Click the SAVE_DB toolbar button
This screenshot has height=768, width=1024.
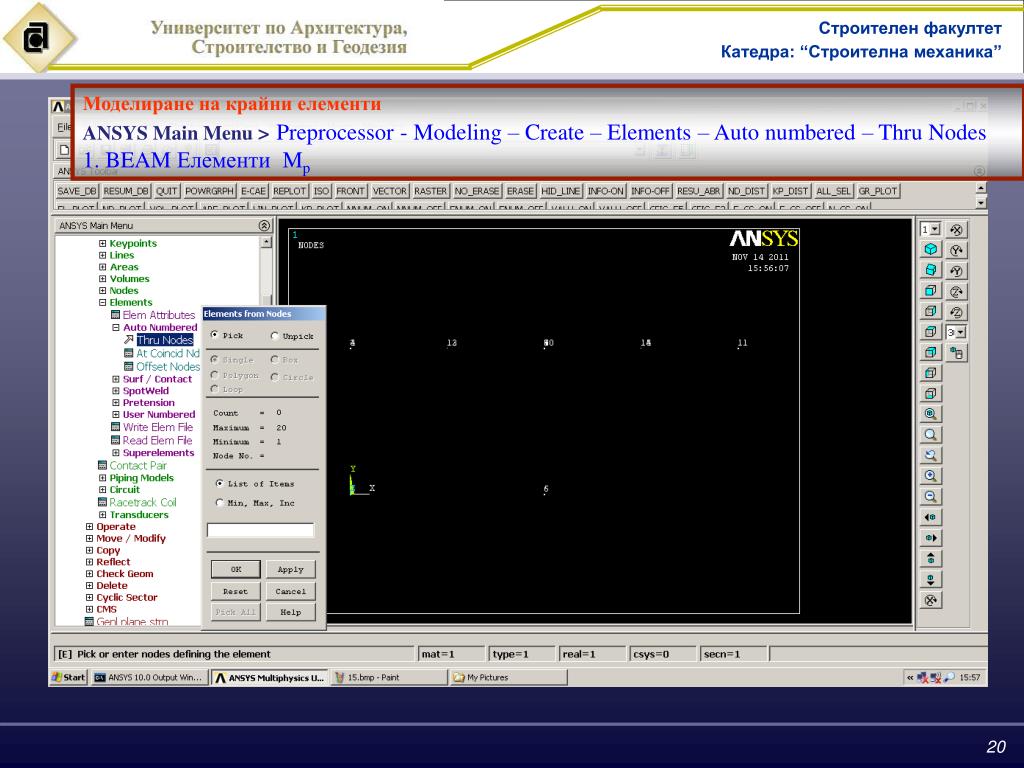77,191
